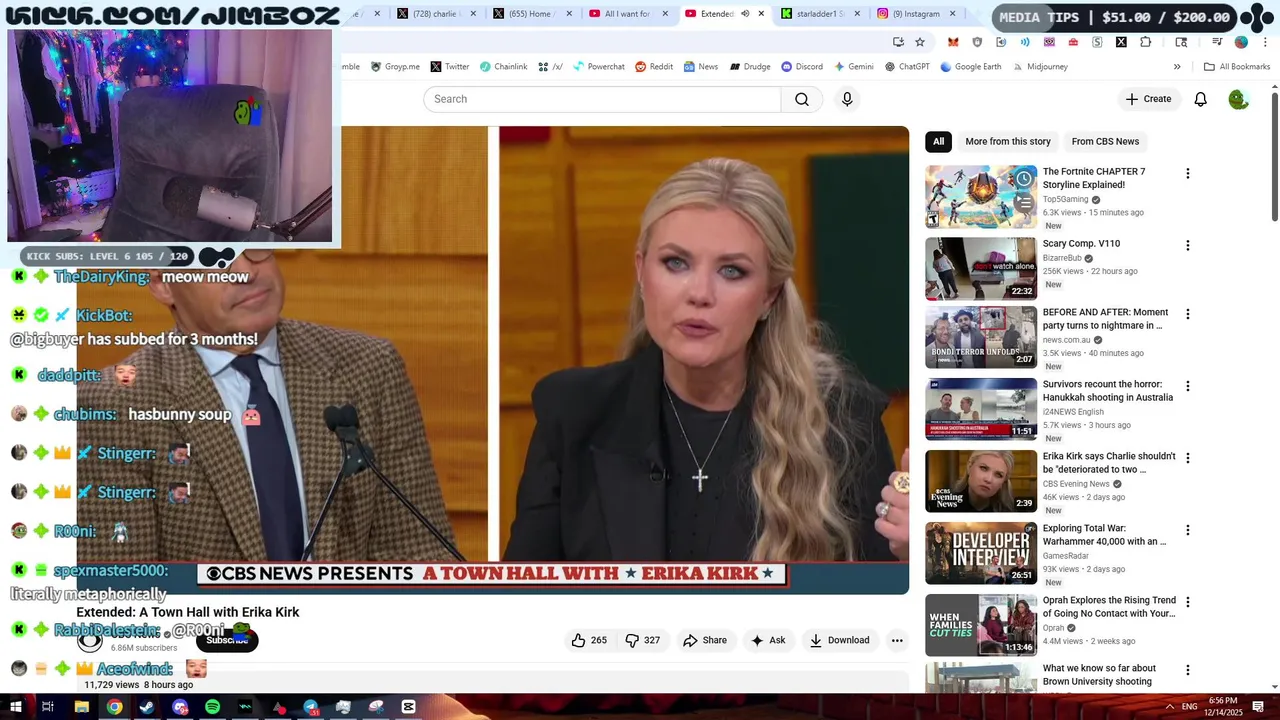The width and height of the screenshot is (1280, 720).
Task: Open the Reddit bookmark
Action: click(654, 67)
